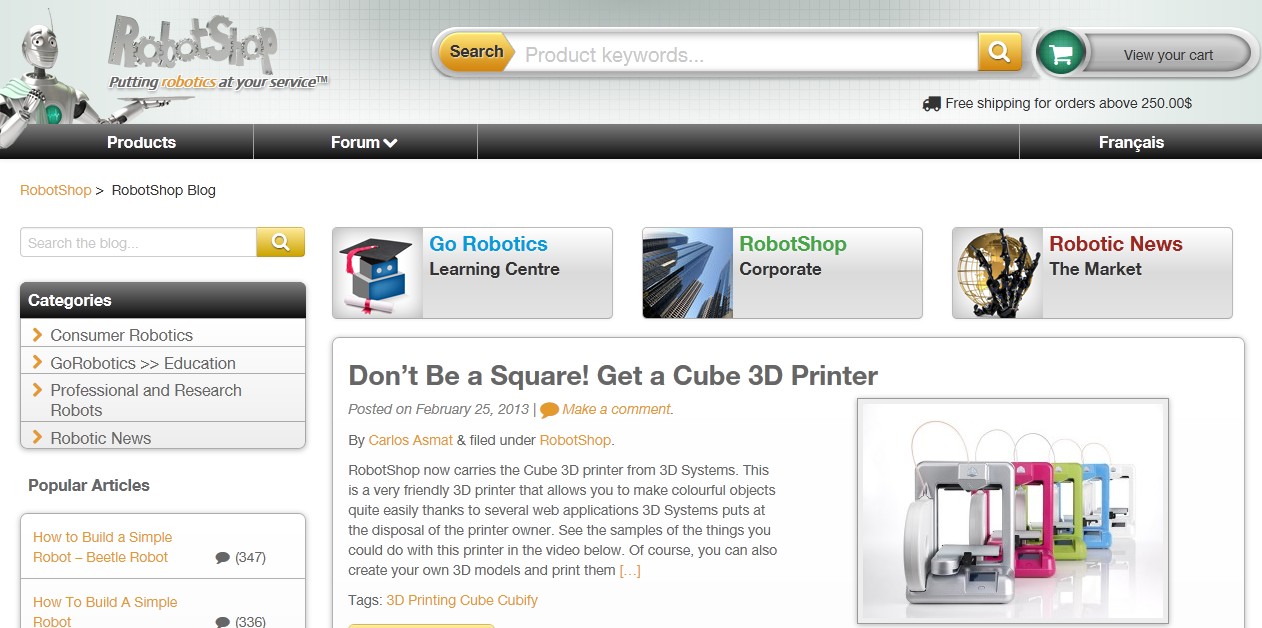Click the View your cart button
Screen dimensions: 1262x628
coord(1167,55)
